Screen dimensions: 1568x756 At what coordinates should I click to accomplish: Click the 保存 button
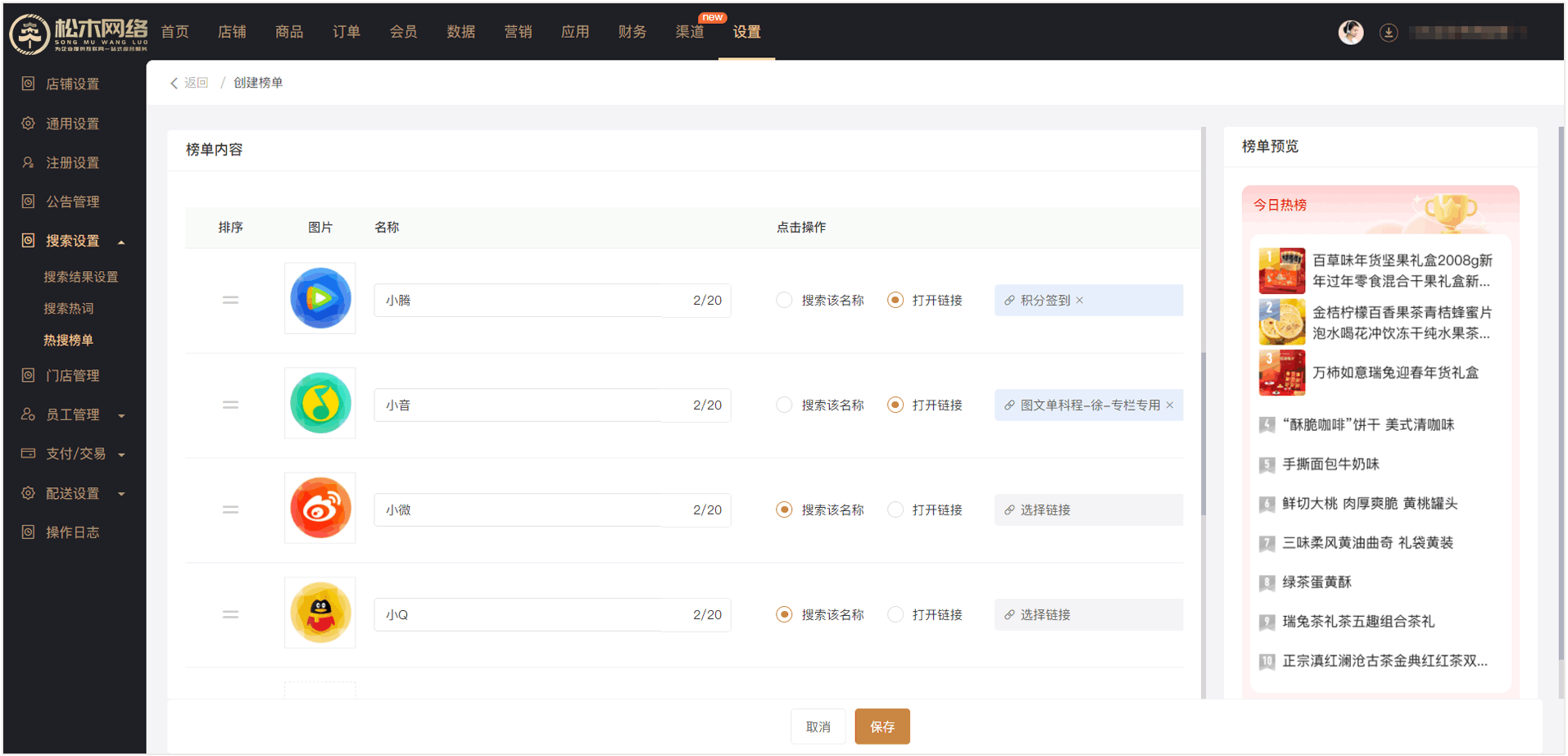coord(881,727)
